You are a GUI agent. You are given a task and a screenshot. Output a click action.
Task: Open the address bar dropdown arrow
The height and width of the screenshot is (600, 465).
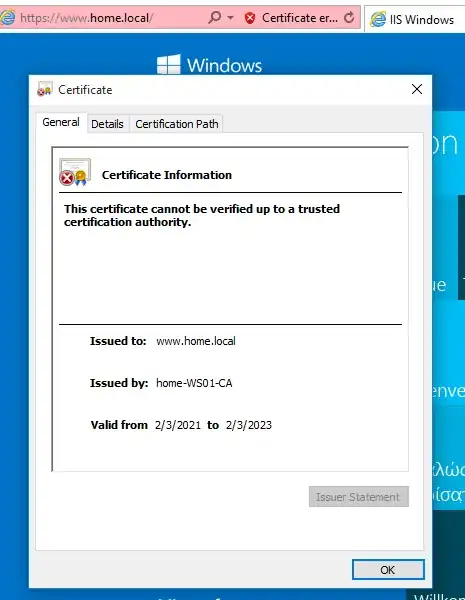coord(230,18)
